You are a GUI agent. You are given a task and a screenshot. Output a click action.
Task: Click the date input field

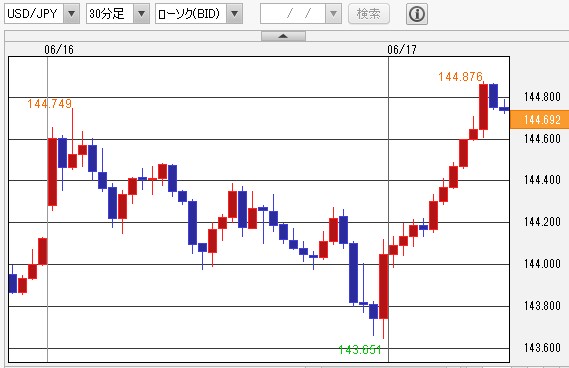pyautogui.click(x=293, y=14)
